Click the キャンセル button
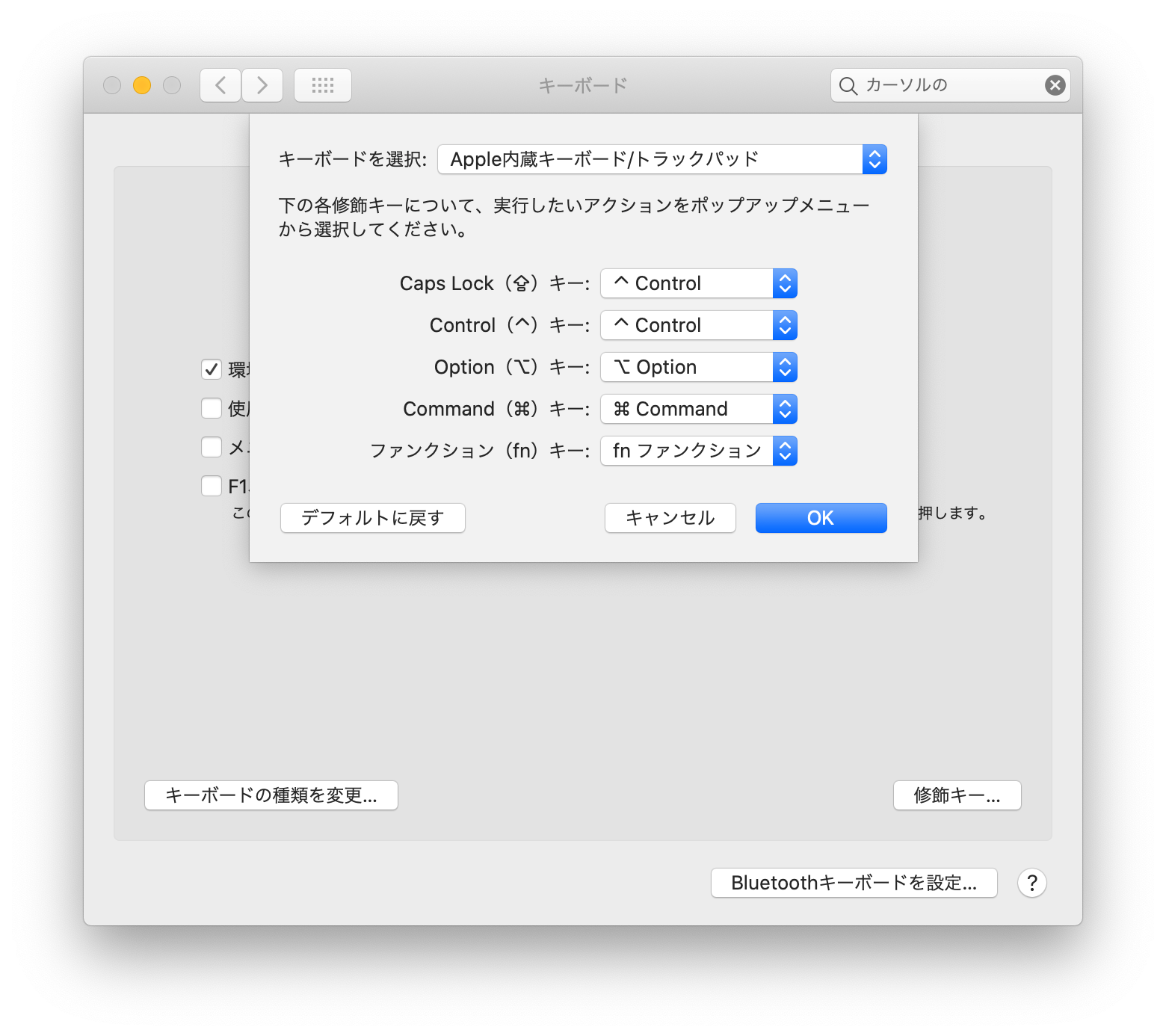This screenshot has width=1166, height=1036. click(670, 518)
